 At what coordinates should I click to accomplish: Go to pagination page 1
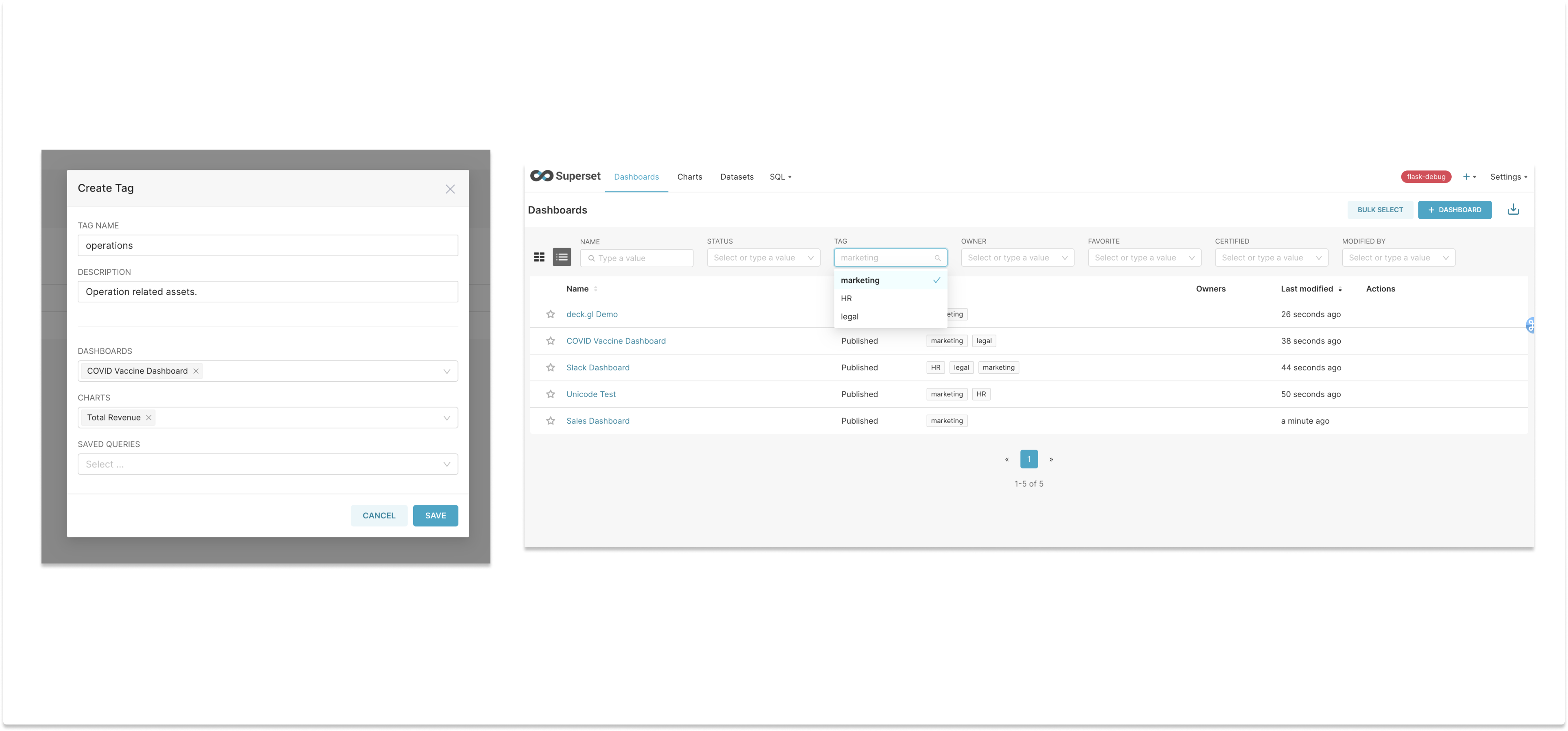(1029, 459)
